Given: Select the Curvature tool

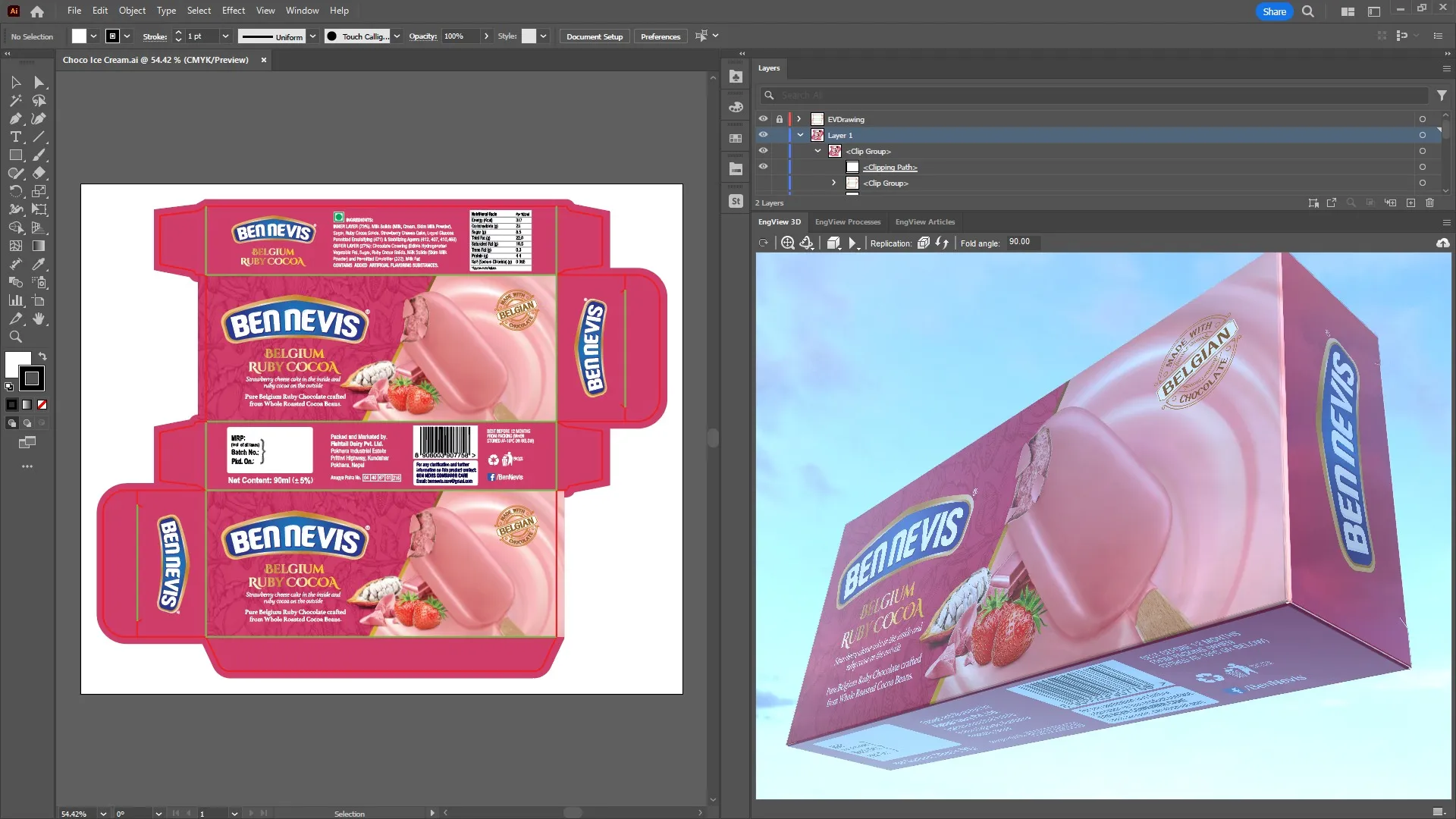Looking at the screenshot, I should (39, 118).
